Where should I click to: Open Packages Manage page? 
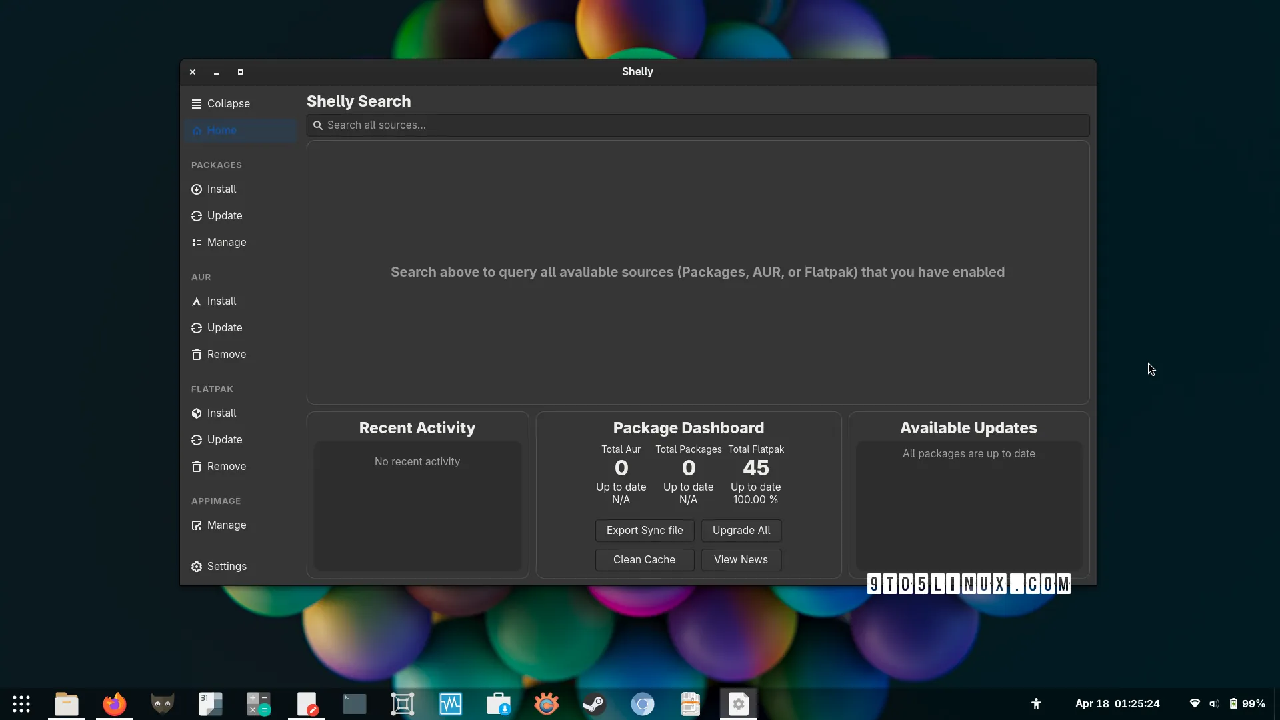(225, 243)
